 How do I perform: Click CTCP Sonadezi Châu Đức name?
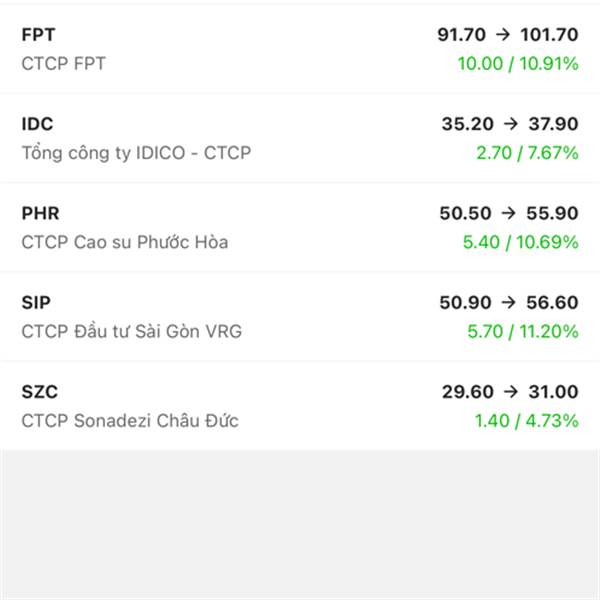pos(130,420)
